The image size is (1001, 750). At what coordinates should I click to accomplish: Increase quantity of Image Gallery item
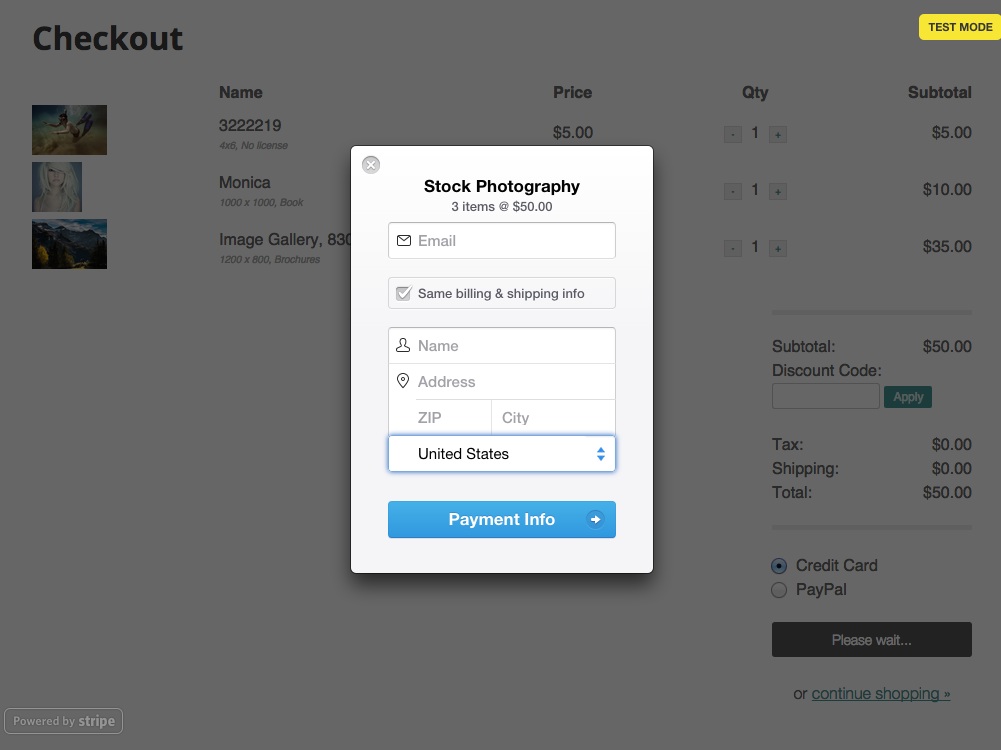[778, 248]
